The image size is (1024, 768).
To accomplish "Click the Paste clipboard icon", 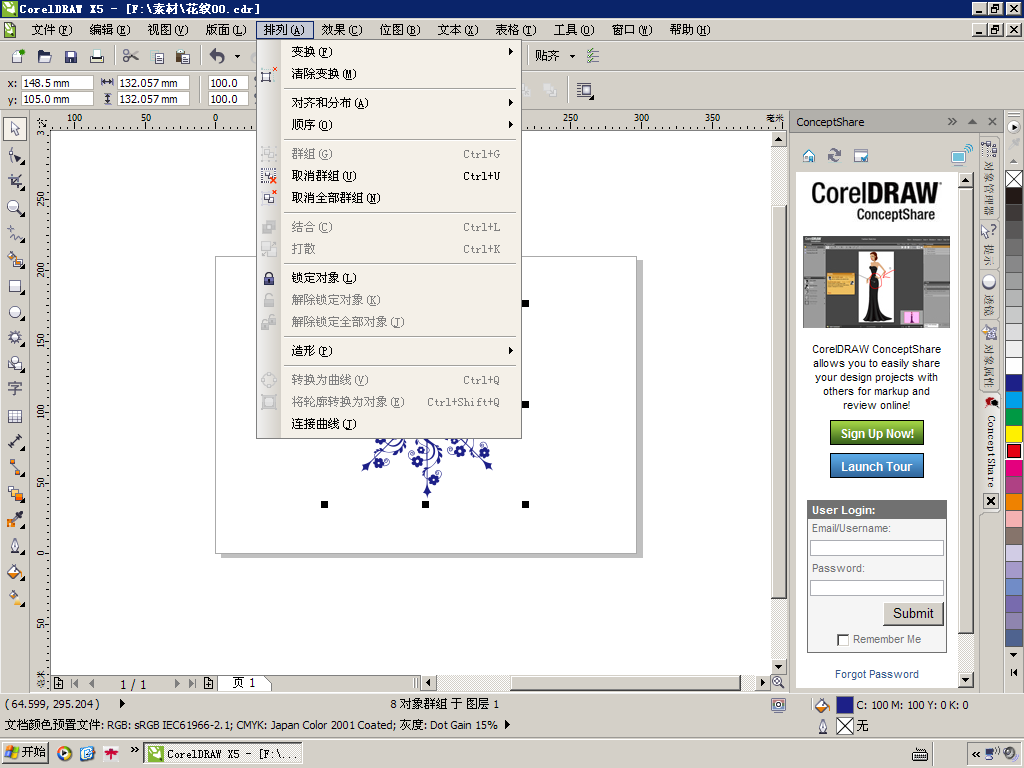I will coord(184,56).
